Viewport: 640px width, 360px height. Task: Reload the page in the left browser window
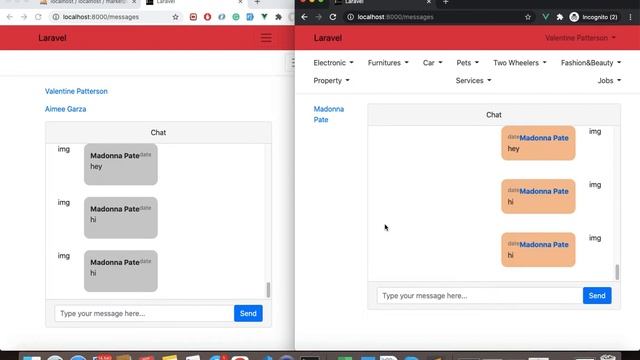(x=38, y=17)
